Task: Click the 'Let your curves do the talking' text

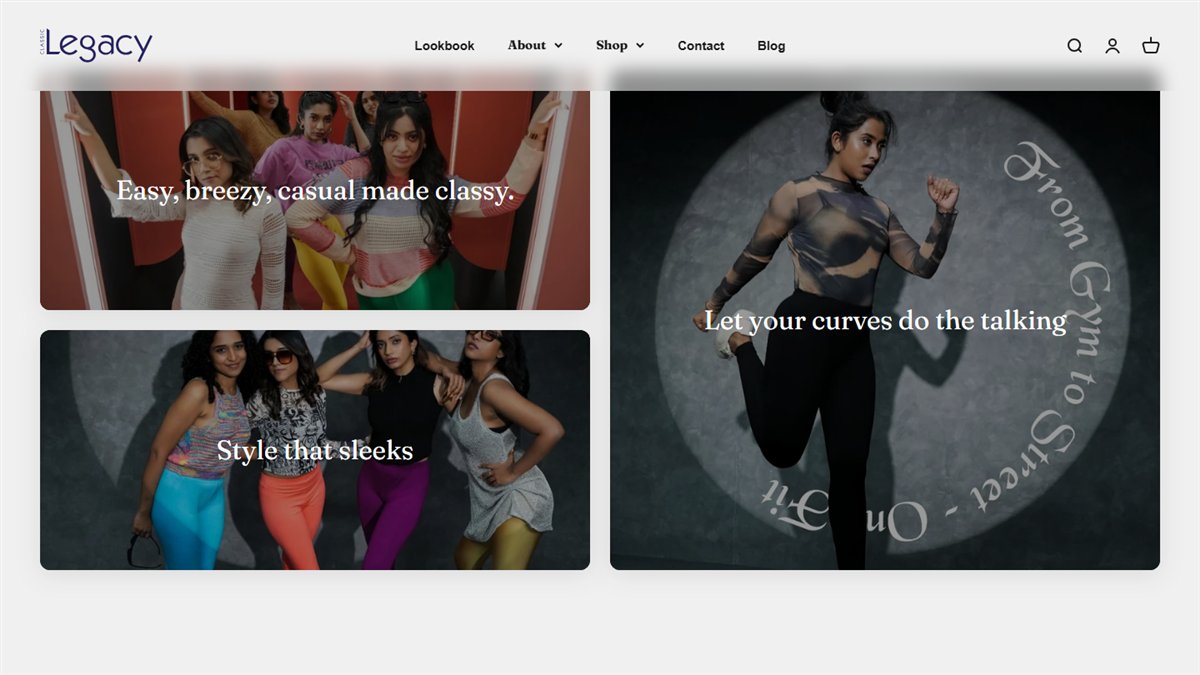Action: click(x=885, y=320)
